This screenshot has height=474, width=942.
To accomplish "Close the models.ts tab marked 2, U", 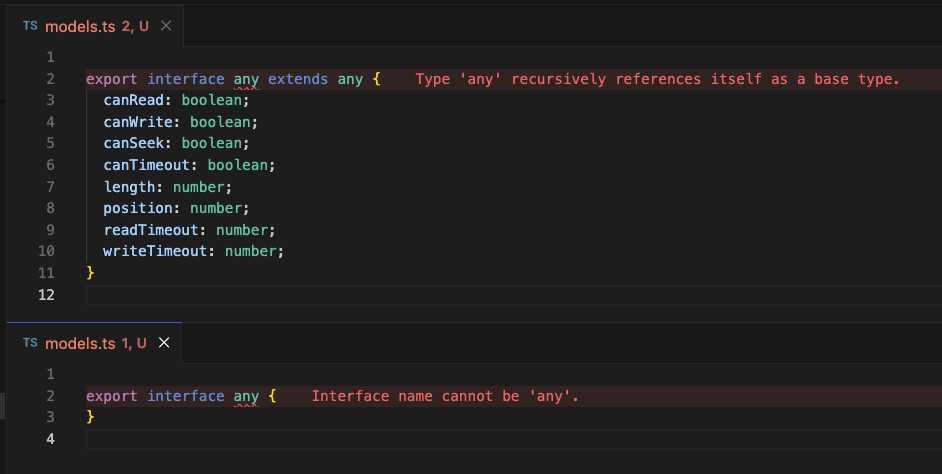I will click(166, 26).
